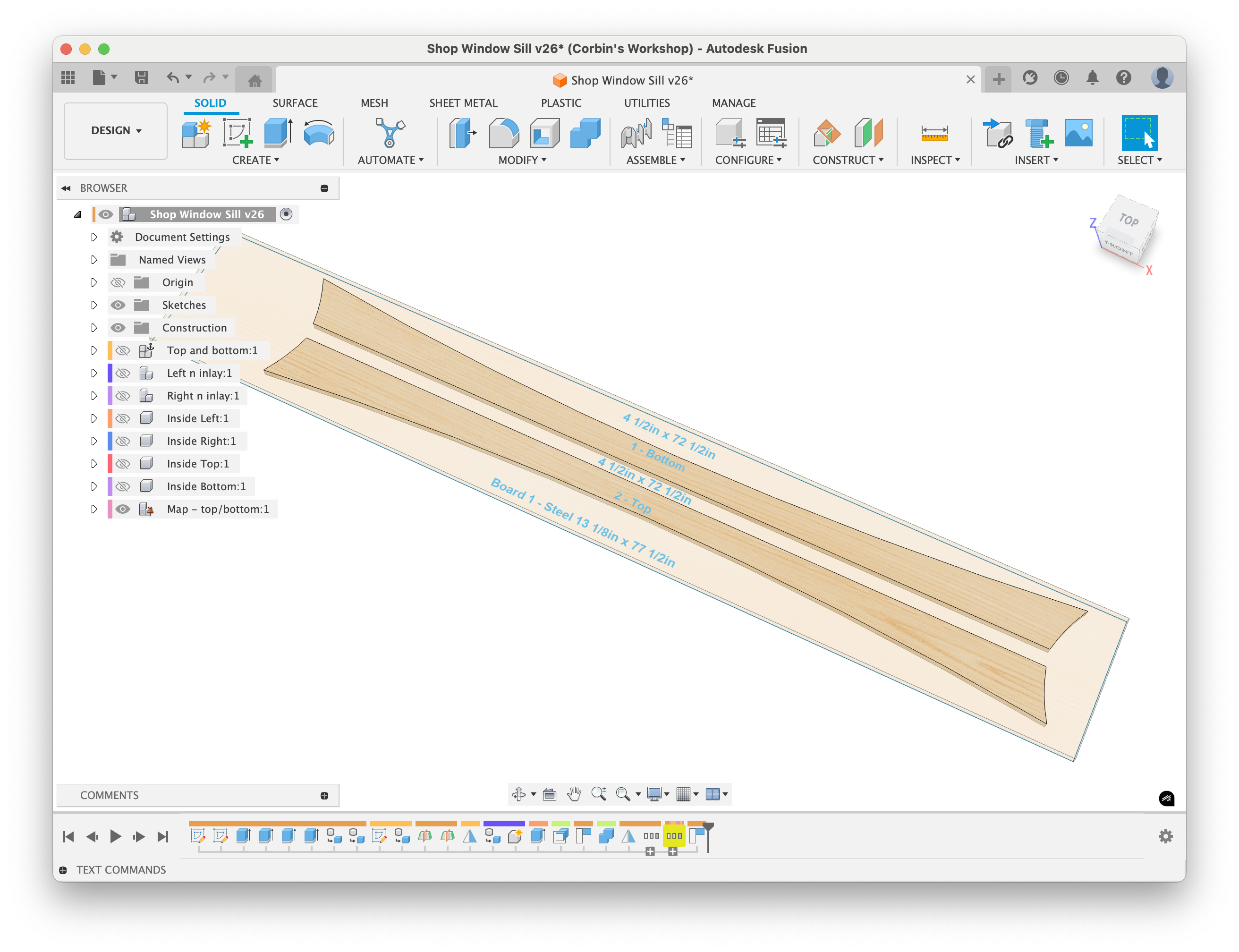Show the Left n inlay:1 component
Image resolution: width=1239 pixels, height=952 pixels.
click(x=122, y=373)
